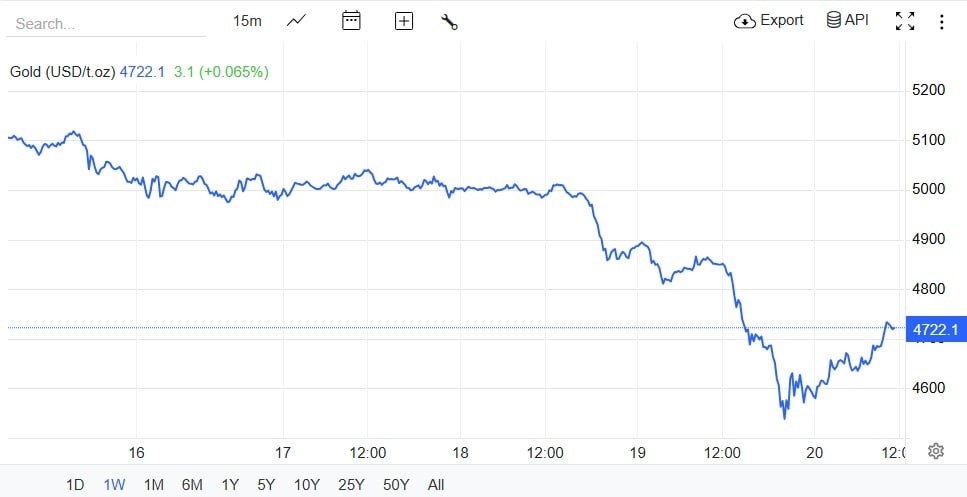This screenshot has width=967, height=497.
Task: Enter fullscreen chart mode
Action: [905, 21]
